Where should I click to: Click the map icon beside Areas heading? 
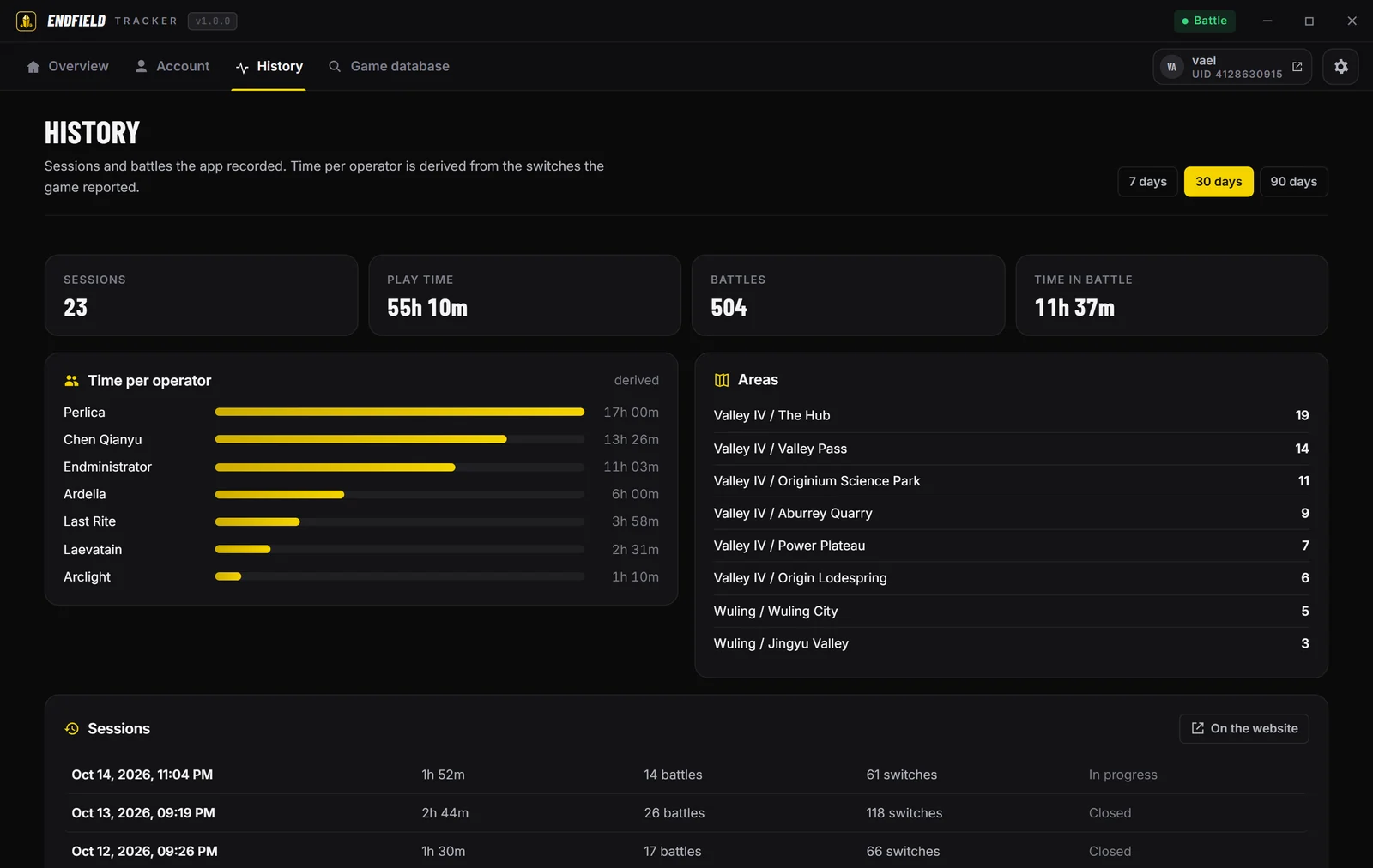coord(722,380)
